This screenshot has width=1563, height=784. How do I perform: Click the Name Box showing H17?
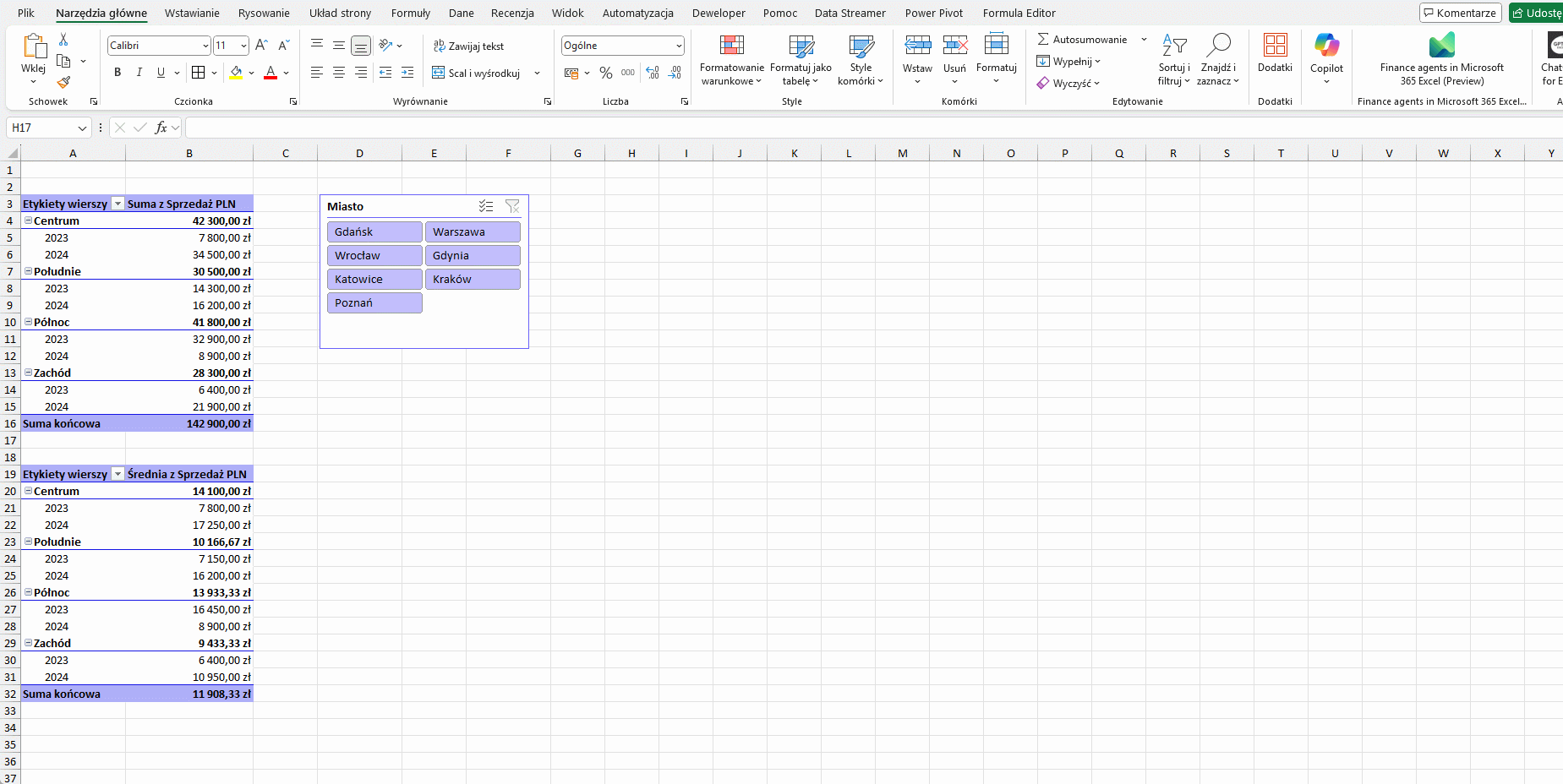tap(42, 128)
